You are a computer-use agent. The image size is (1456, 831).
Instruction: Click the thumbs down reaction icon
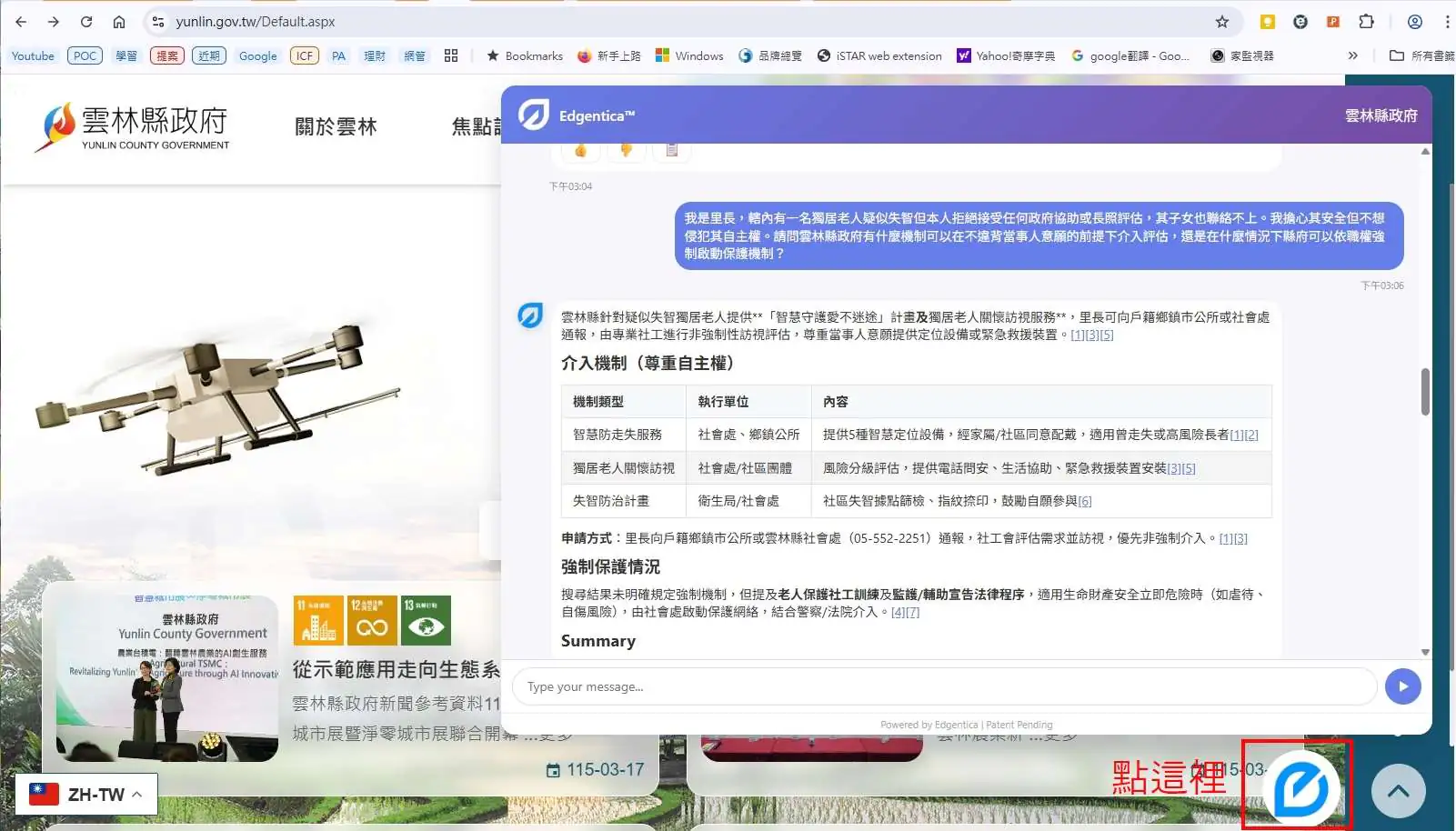626,148
